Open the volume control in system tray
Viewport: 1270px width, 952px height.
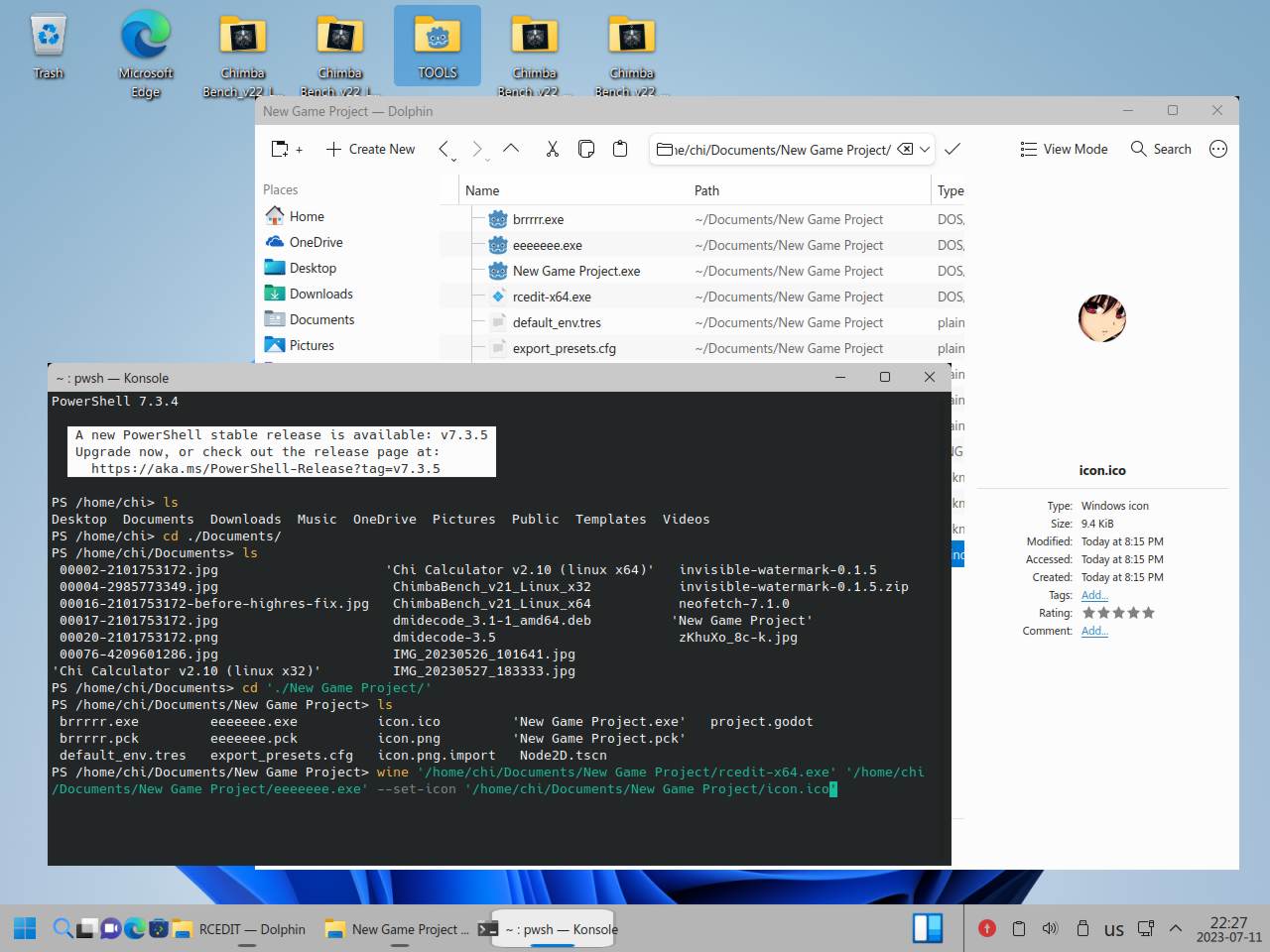tap(1050, 929)
